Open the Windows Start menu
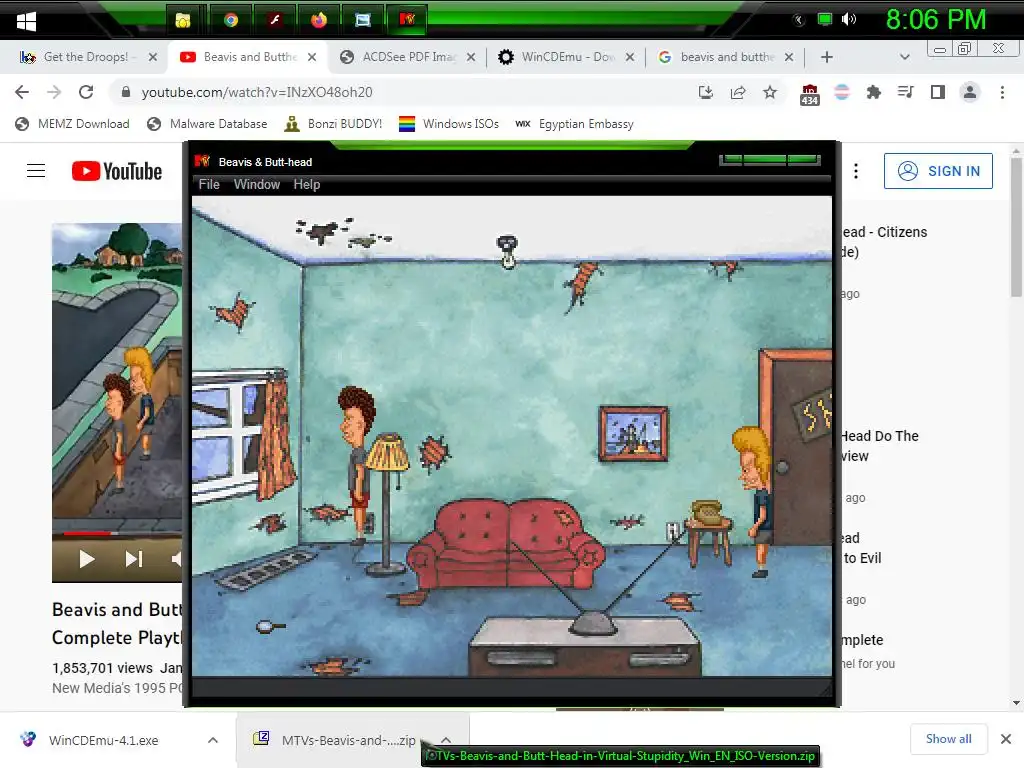Viewport: 1024px width, 768px height. click(x=26, y=21)
